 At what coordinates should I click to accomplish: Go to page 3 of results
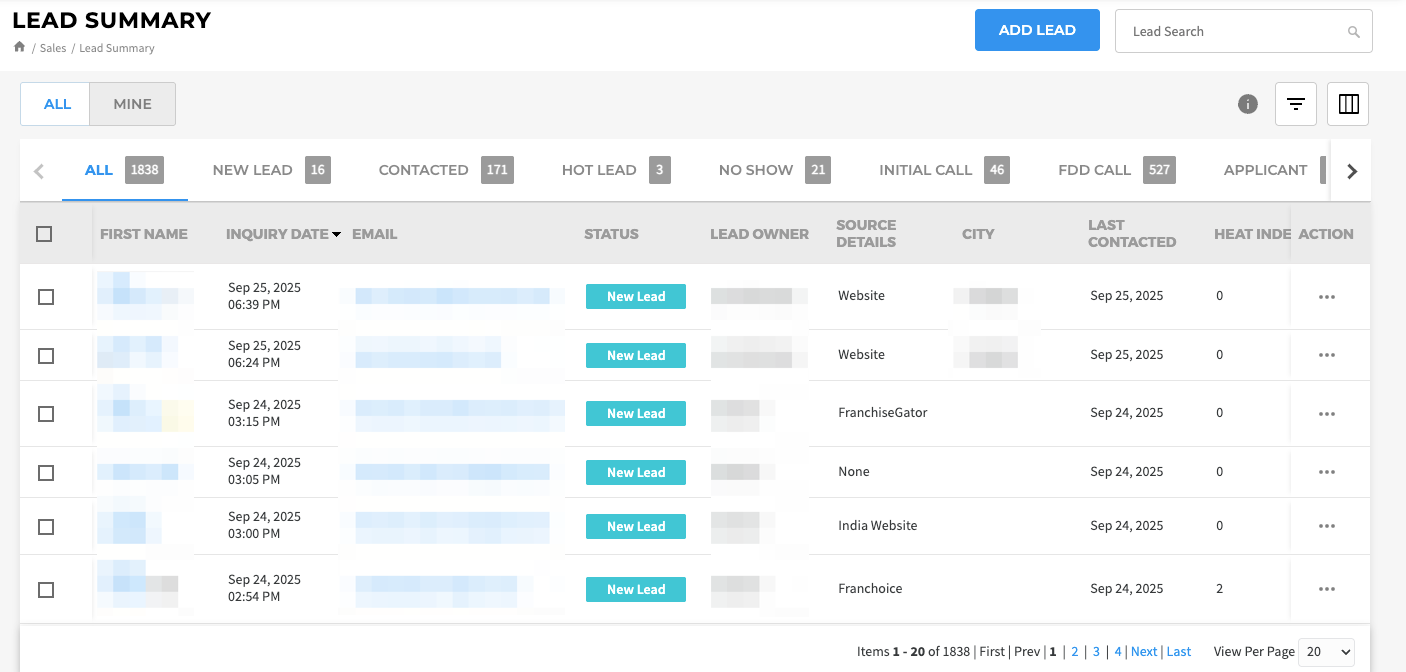[1096, 652]
